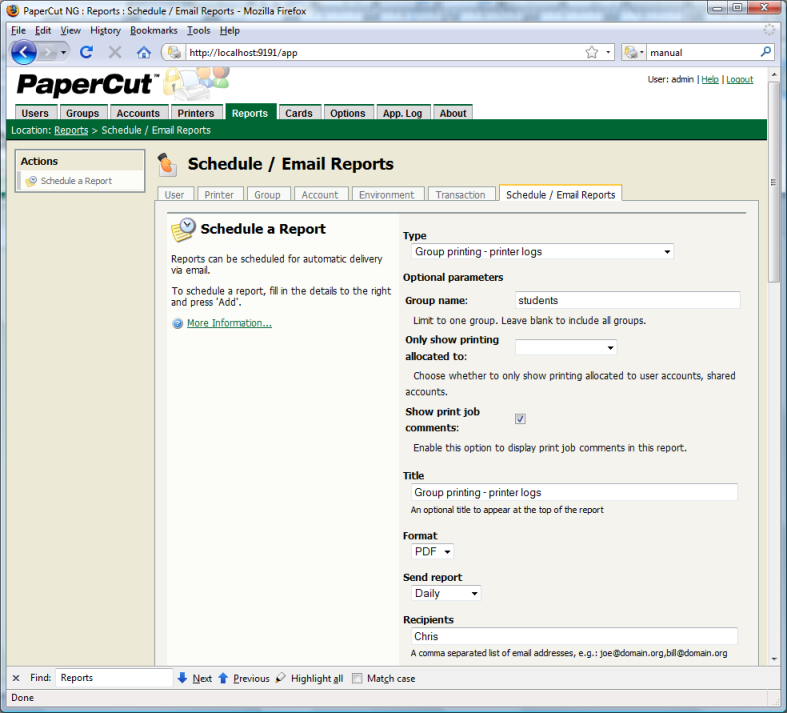Image resolution: width=787 pixels, height=713 pixels.
Task: Click Schedule a Report action link
Action: [x=76, y=181]
